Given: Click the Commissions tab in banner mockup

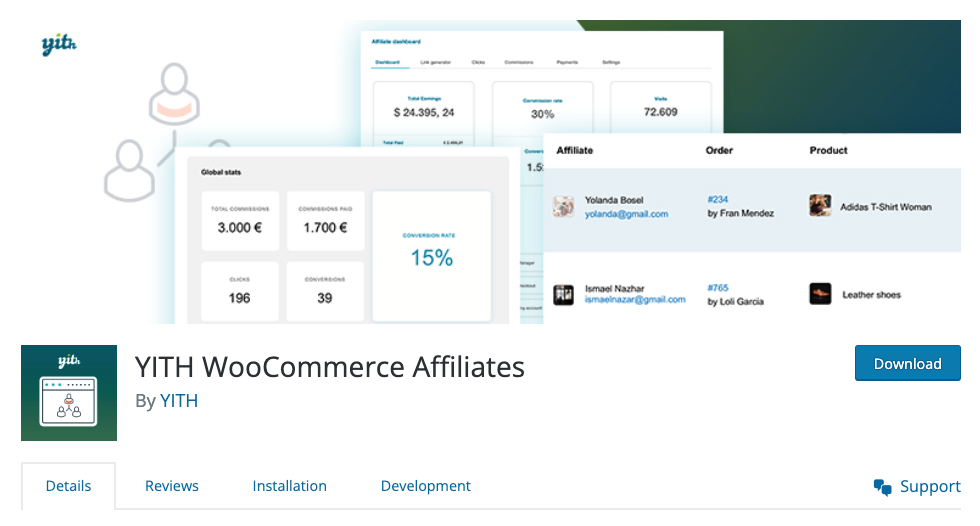Looking at the screenshot, I should pos(519,62).
